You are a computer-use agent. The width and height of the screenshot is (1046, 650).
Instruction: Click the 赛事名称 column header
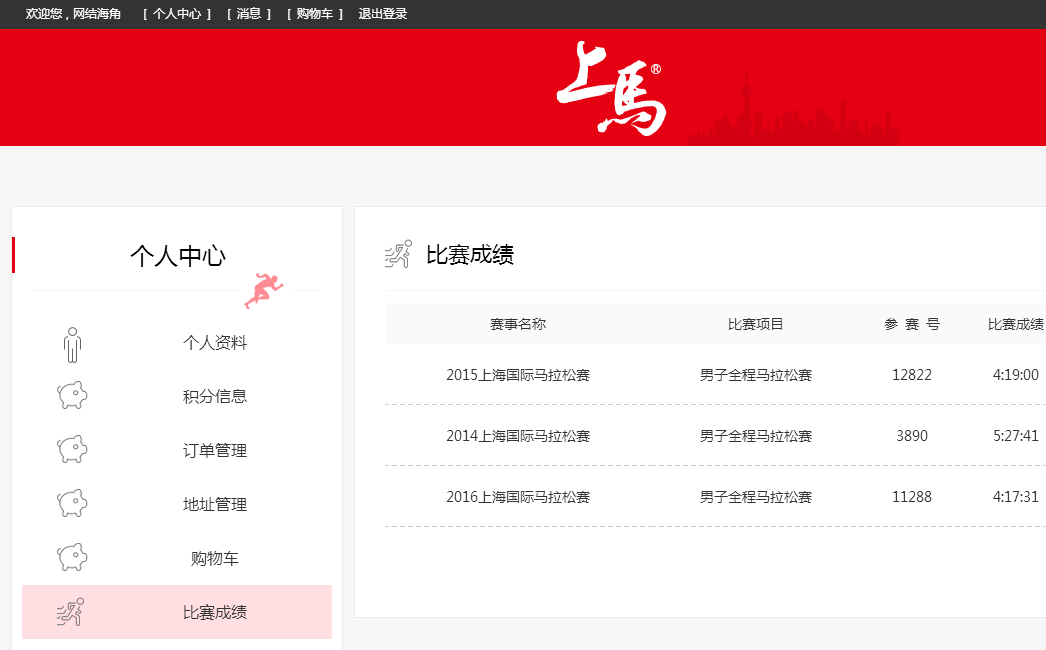click(518, 324)
